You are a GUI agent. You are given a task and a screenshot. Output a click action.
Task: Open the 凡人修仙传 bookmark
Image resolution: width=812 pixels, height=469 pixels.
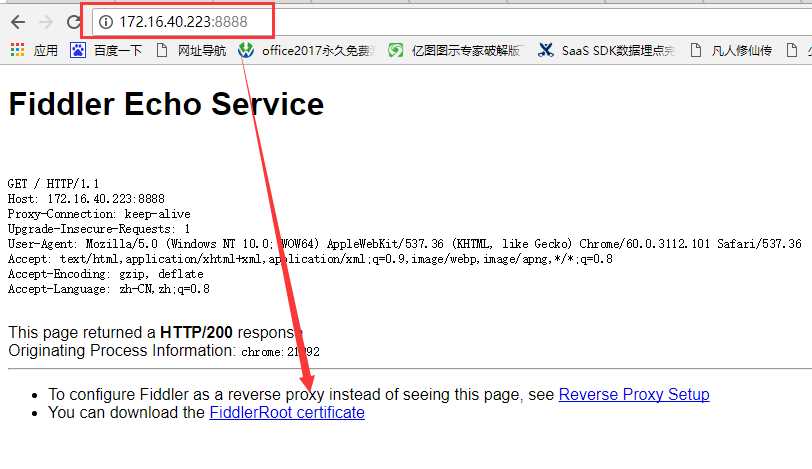pos(742,50)
